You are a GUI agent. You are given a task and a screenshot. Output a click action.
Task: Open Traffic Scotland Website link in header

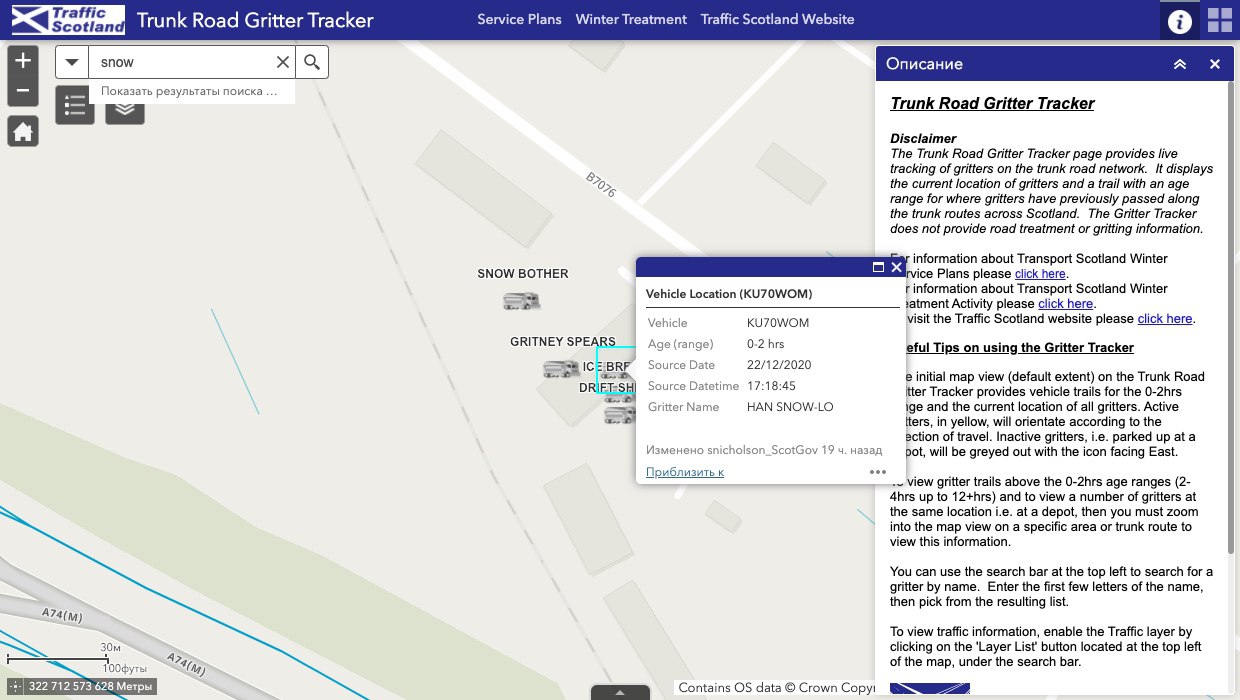777,19
